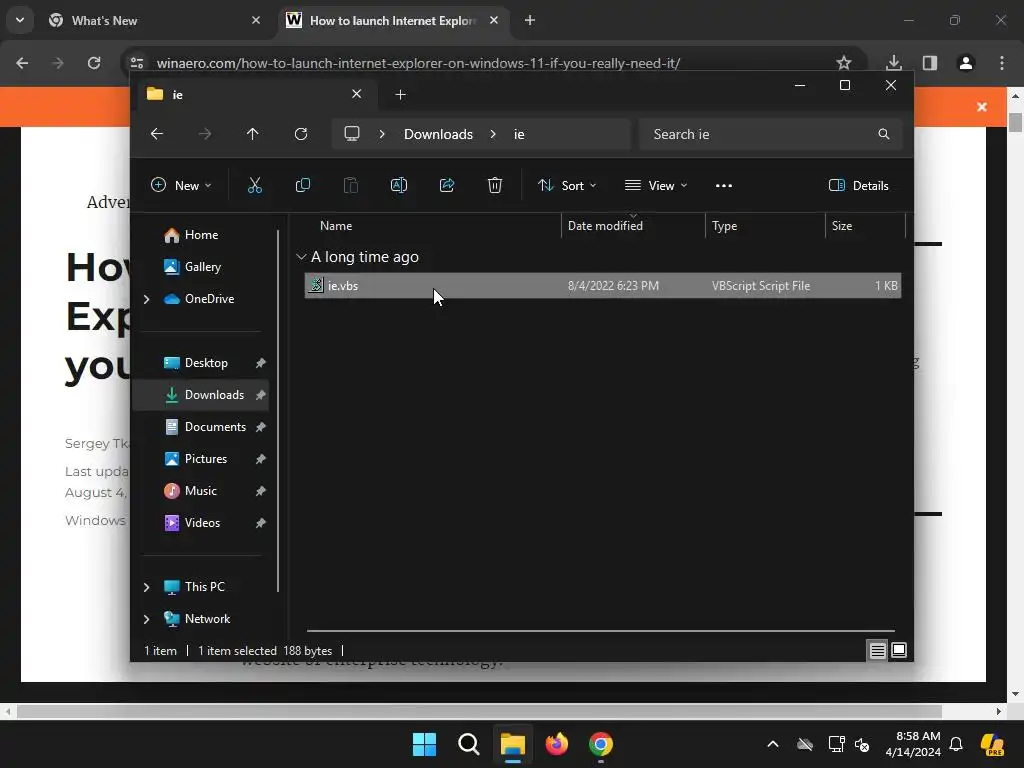Click the Paste clipboard icon in Explorer toolbar
Screen dimensions: 1024x768
[x=351, y=185]
